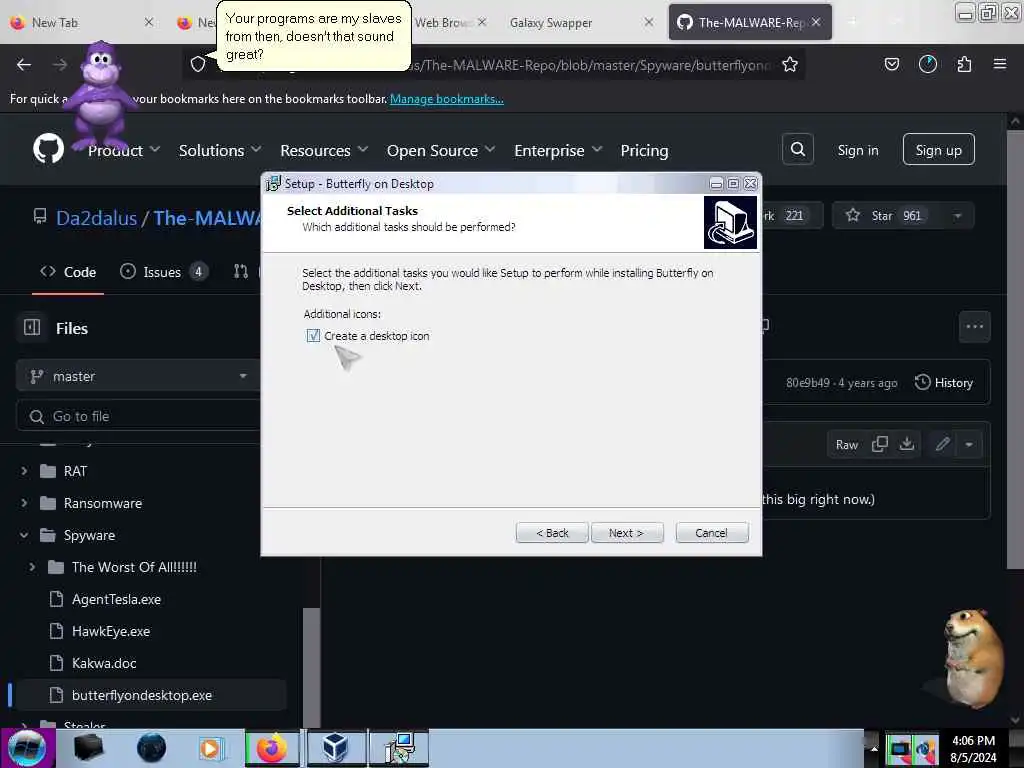Open Windows Media Player taskbar icon
Screen dimensions: 1024x768
click(210, 748)
